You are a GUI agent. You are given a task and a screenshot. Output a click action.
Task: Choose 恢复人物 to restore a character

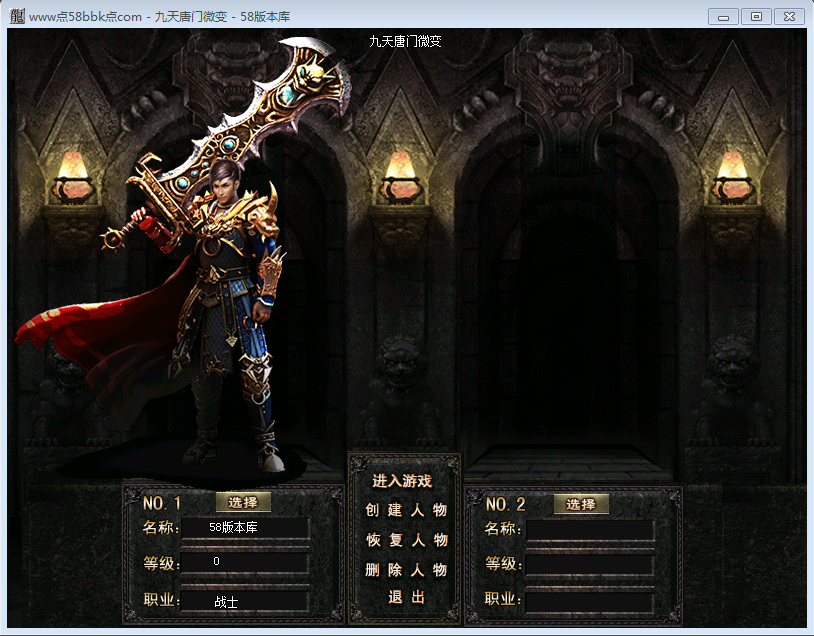tap(406, 540)
